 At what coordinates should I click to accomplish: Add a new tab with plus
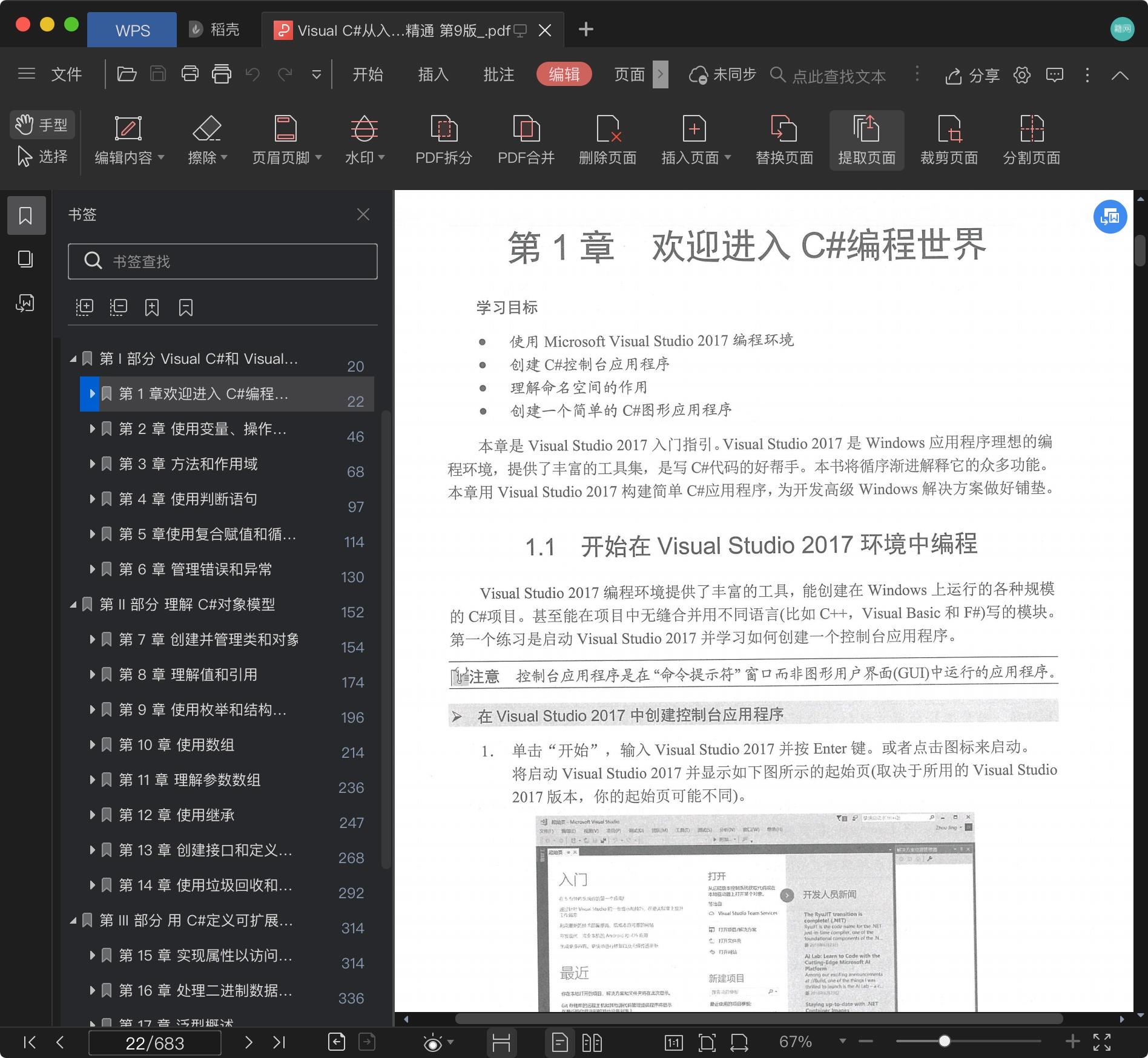(586, 29)
